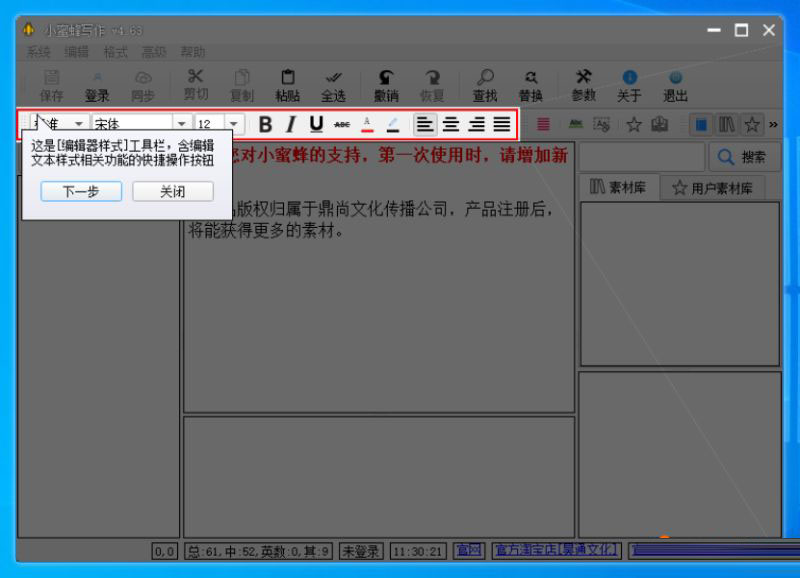Viewport: 800px width, 578px height.
Task: Toggle the boxed star panel icon
Action: pyautogui.click(x=752, y=124)
